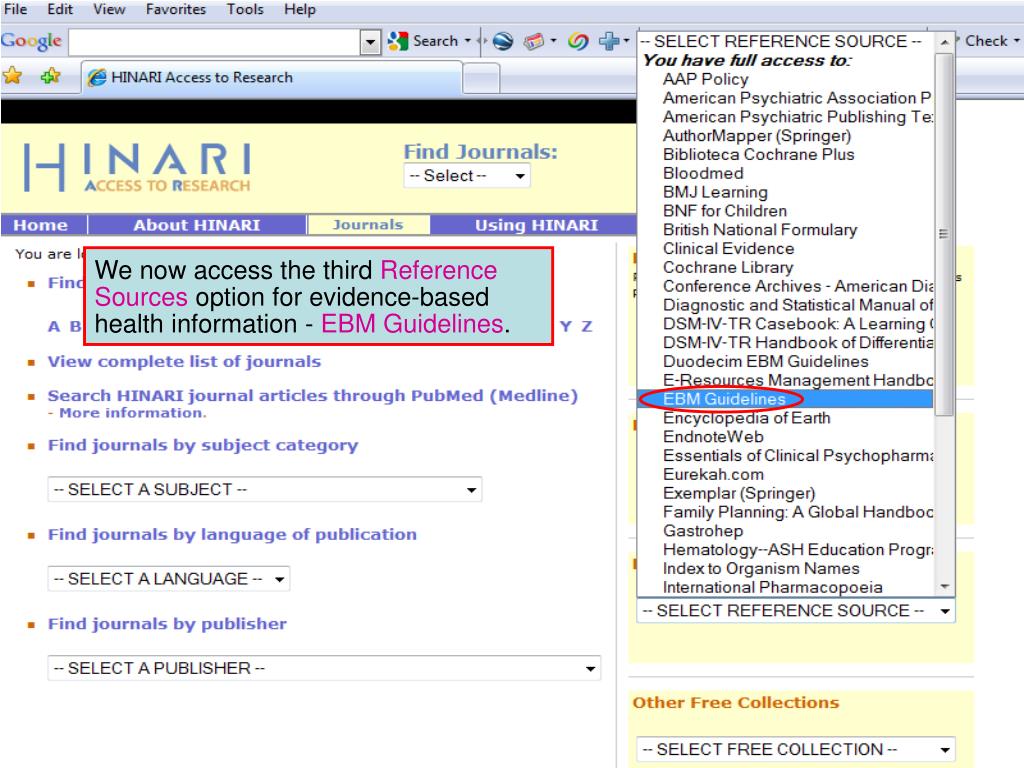Select BNF for Children option
Image resolution: width=1024 pixels, height=768 pixels.
[x=785, y=211]
